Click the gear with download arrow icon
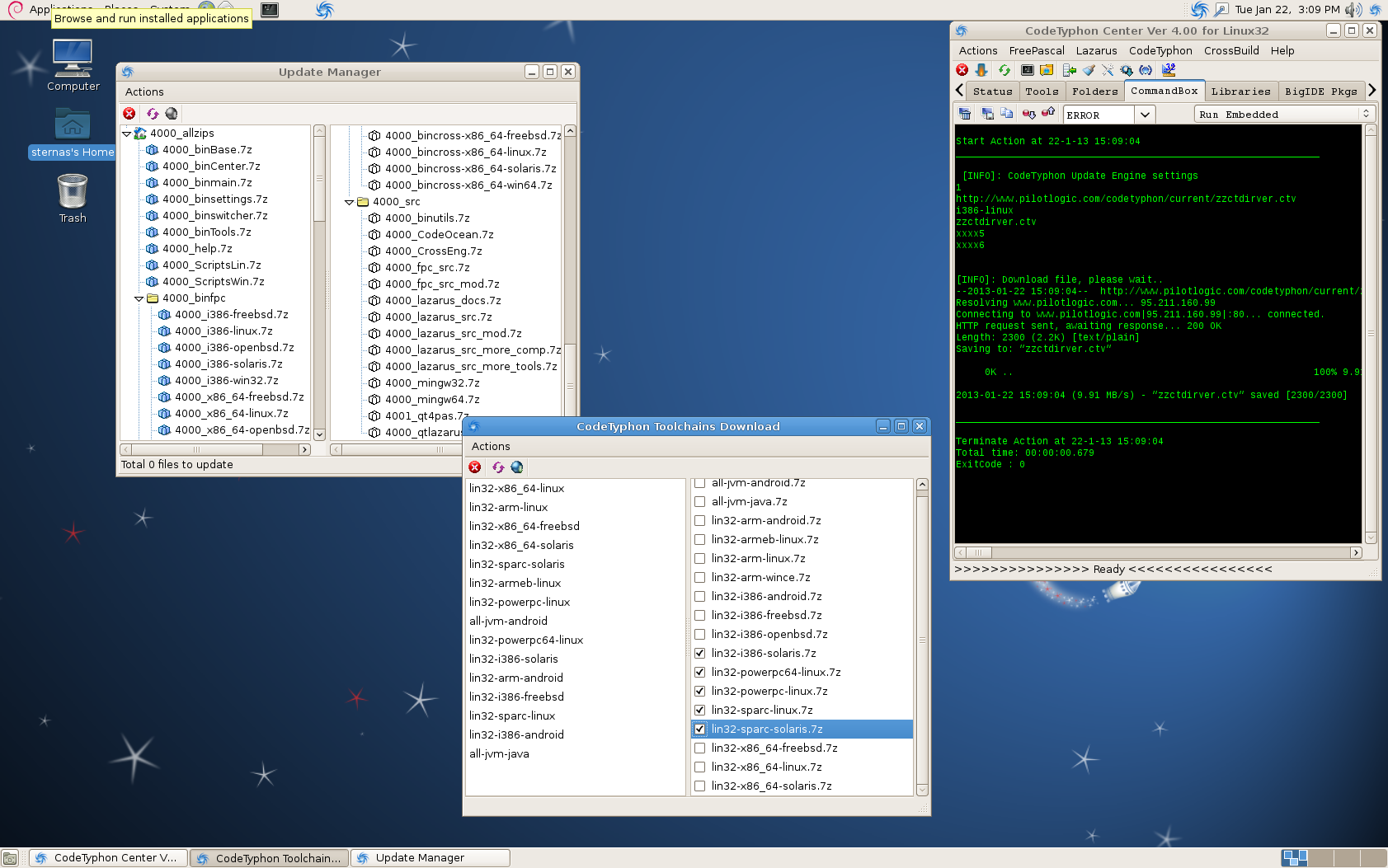The image size is (1388, 868). [1127, 70]
